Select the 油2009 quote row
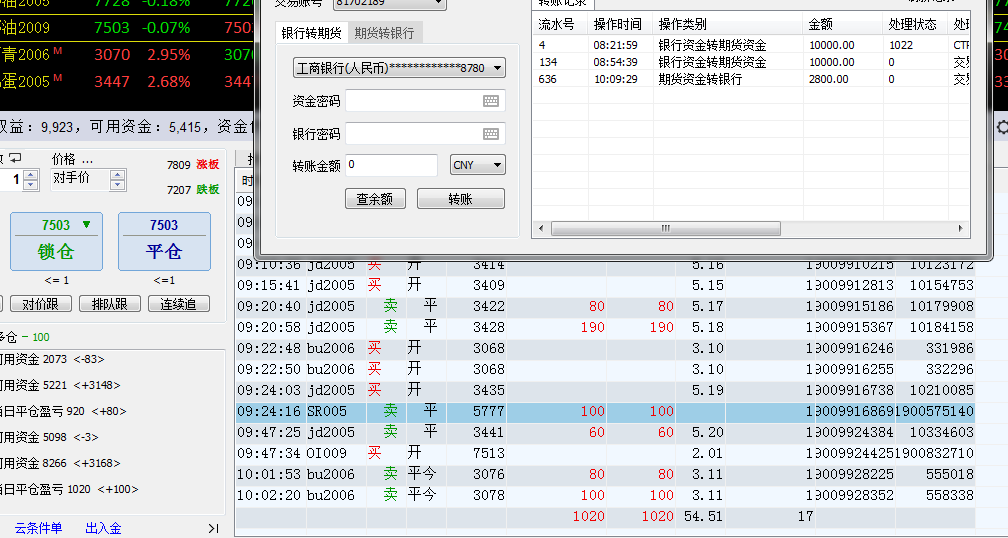1008x538 pixels. pyautogui.click(x=127, y=28)
